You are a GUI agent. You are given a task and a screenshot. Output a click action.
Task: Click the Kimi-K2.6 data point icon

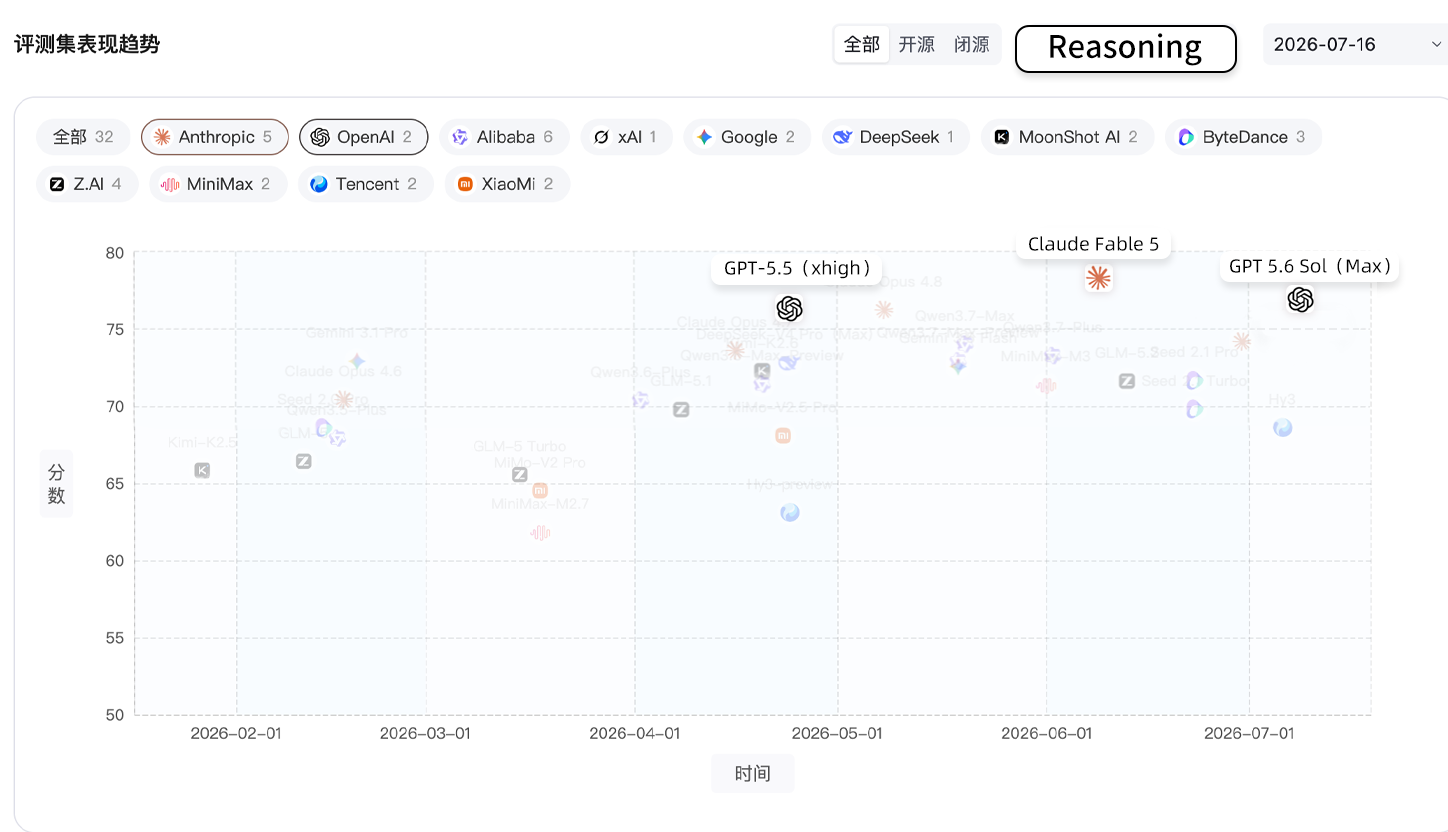click(x=762, y=371)
